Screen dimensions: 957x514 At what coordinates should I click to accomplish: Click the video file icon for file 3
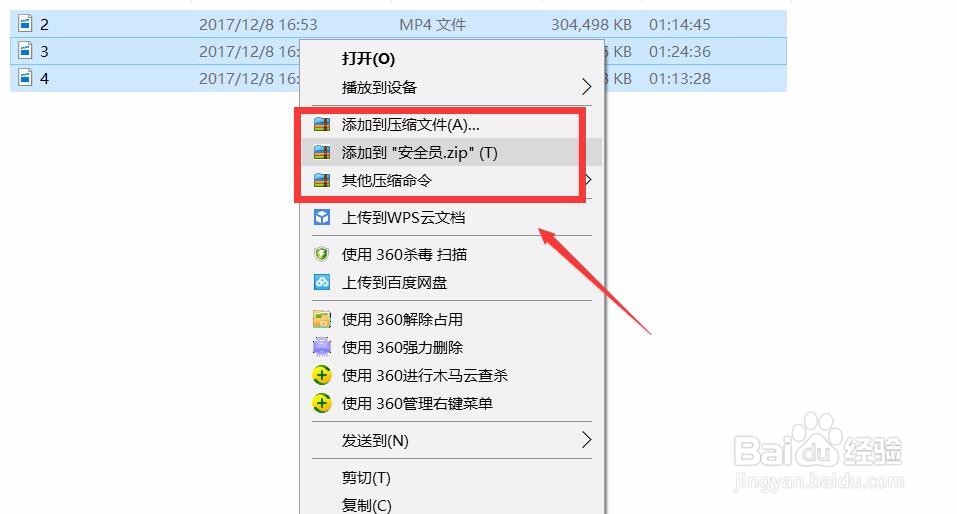click(25, 51)
